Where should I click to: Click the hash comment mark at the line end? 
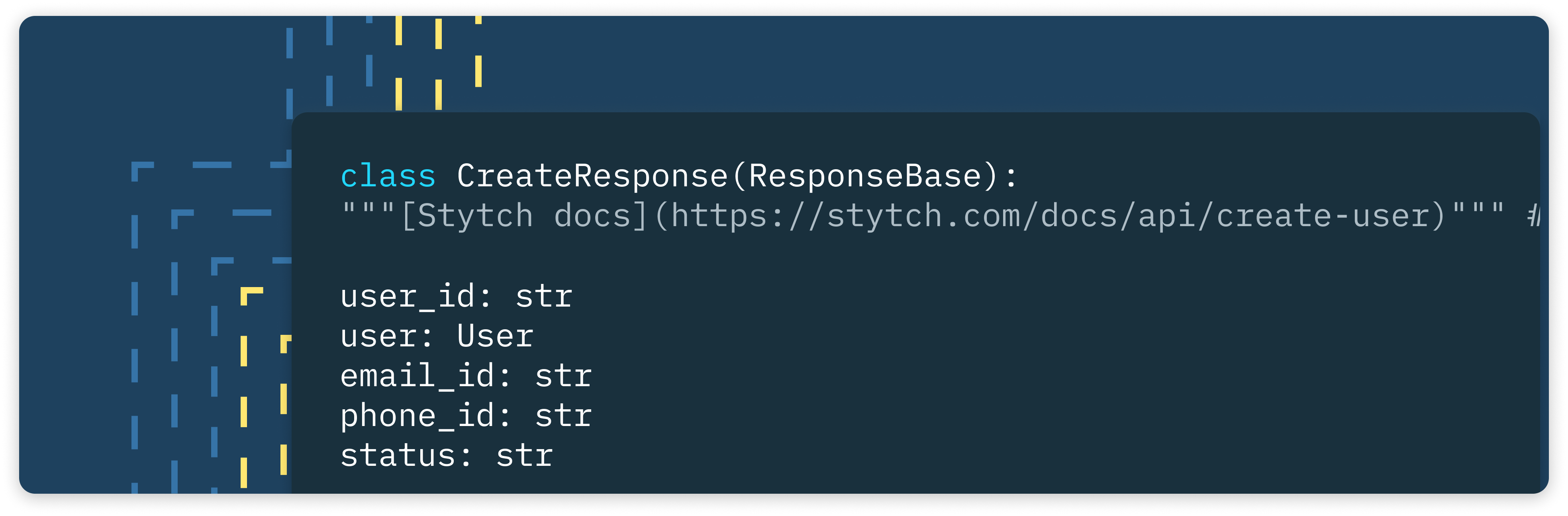point(1534,216)
